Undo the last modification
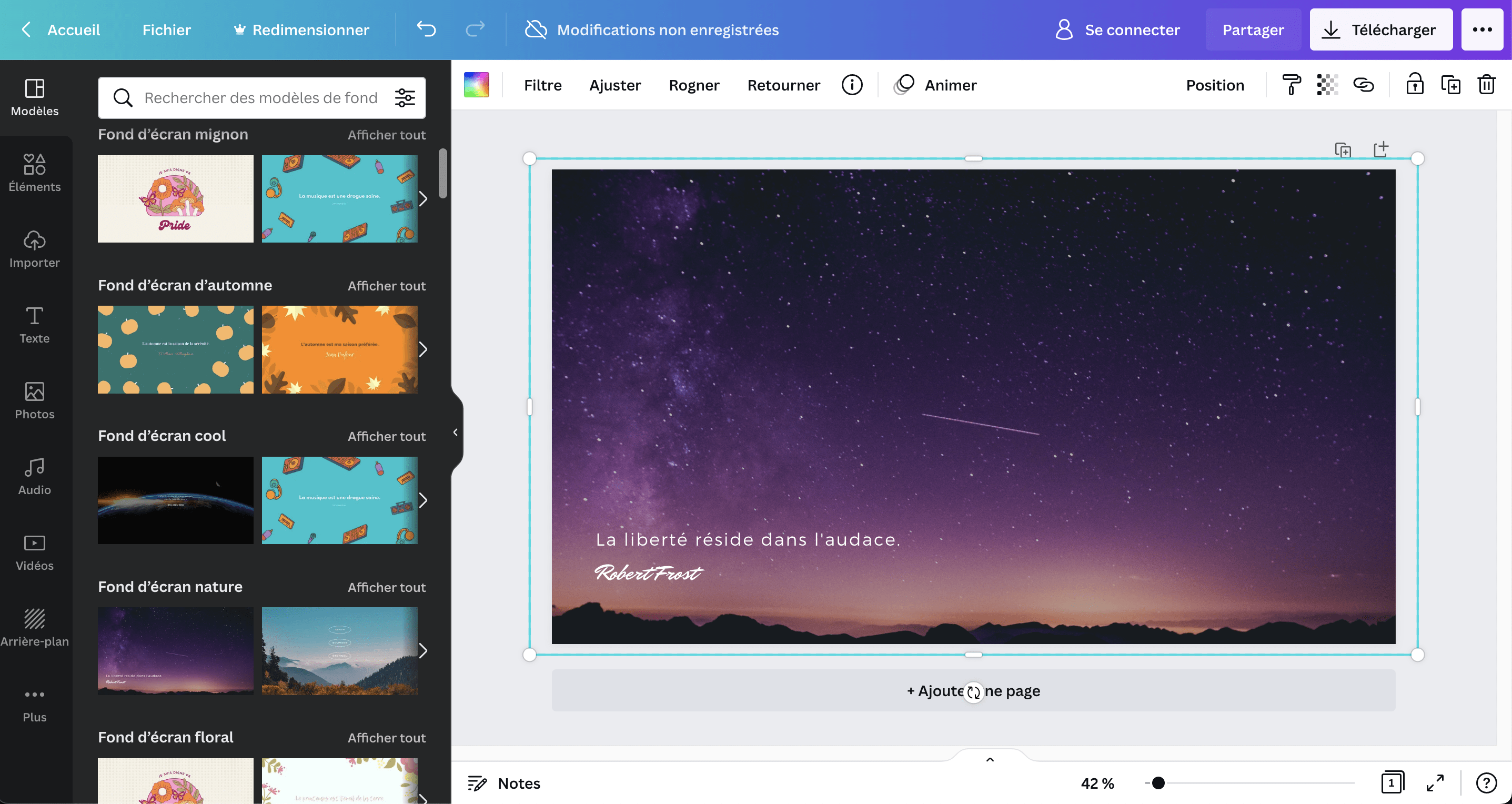The height and width of the screenshot is (804, 1512). coord(427,29)
